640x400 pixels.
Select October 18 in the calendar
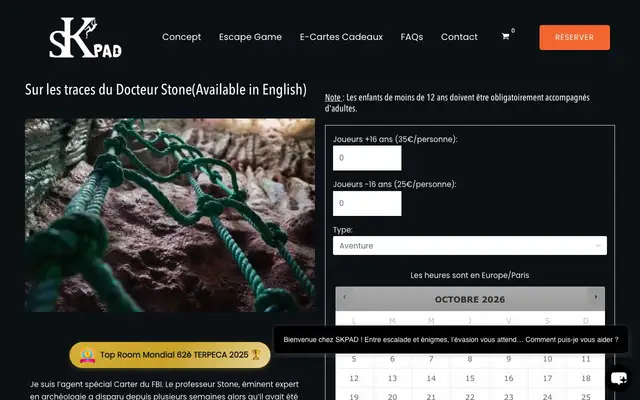pos(586,378)
